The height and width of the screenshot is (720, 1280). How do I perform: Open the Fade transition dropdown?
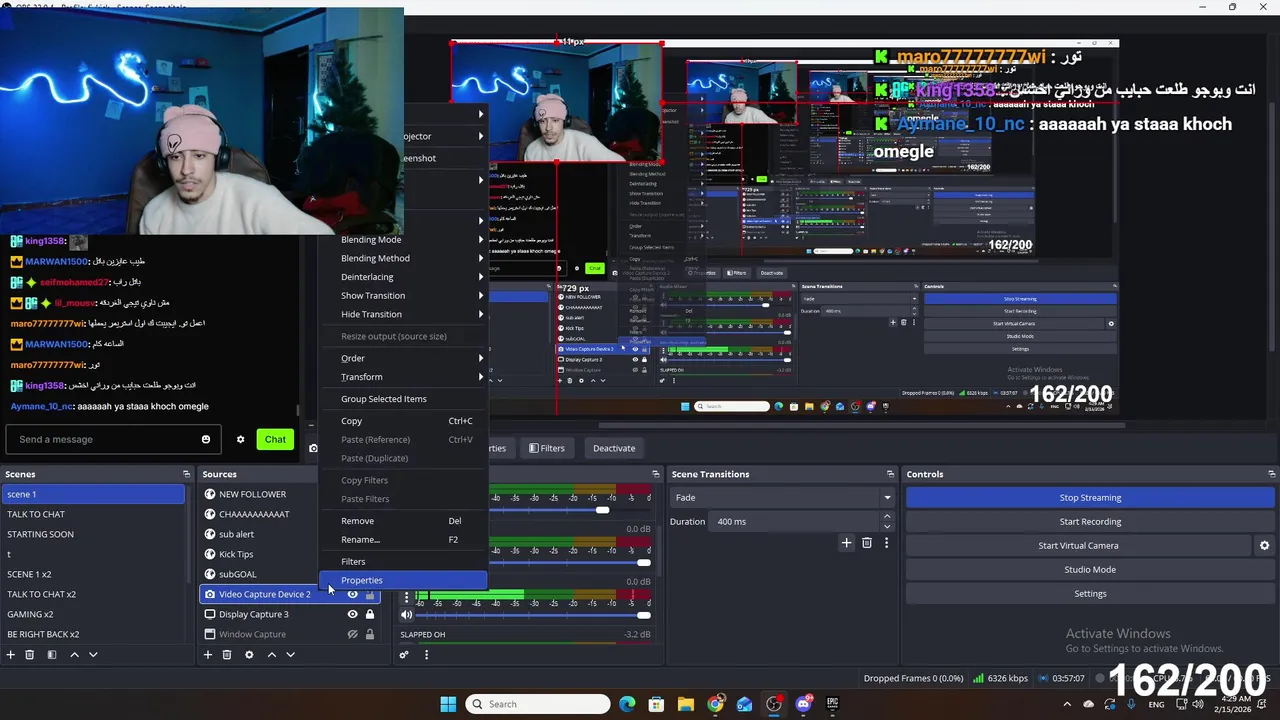(782, 497)
